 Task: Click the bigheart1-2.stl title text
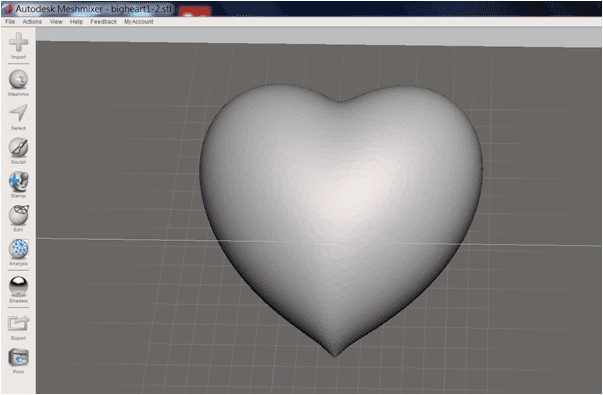(141, 8)
